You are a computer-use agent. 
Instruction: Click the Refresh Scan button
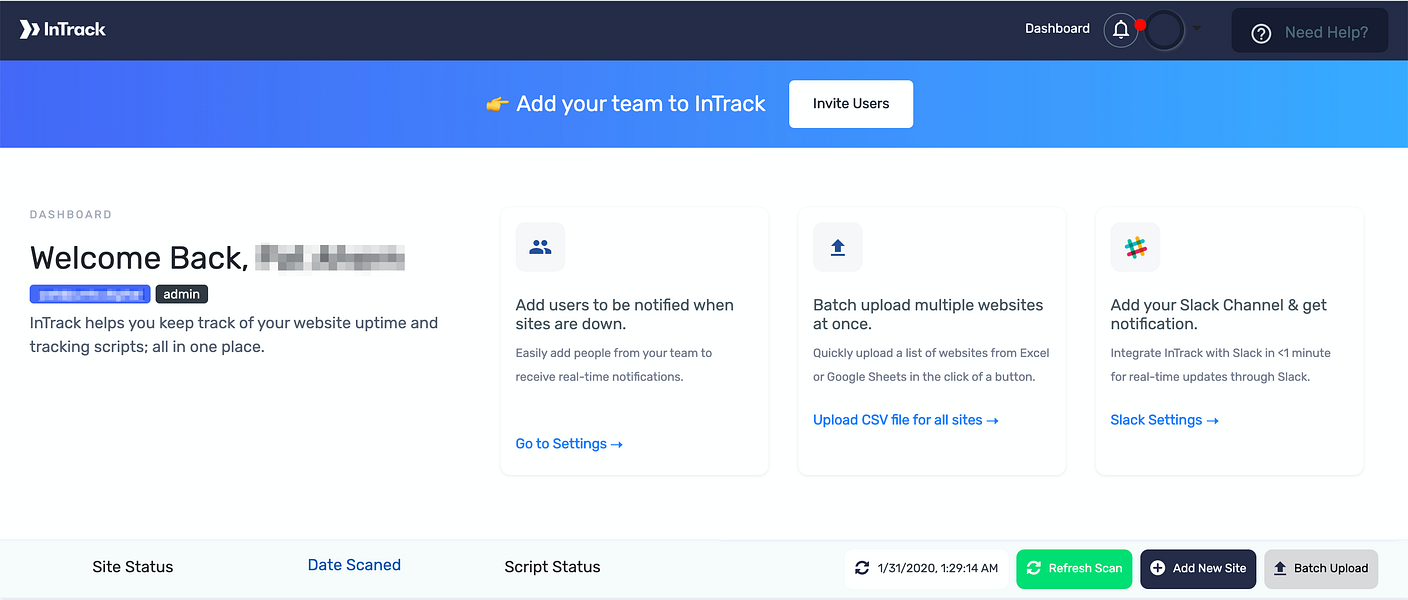pyautogui.click(x=1074, y=568)
